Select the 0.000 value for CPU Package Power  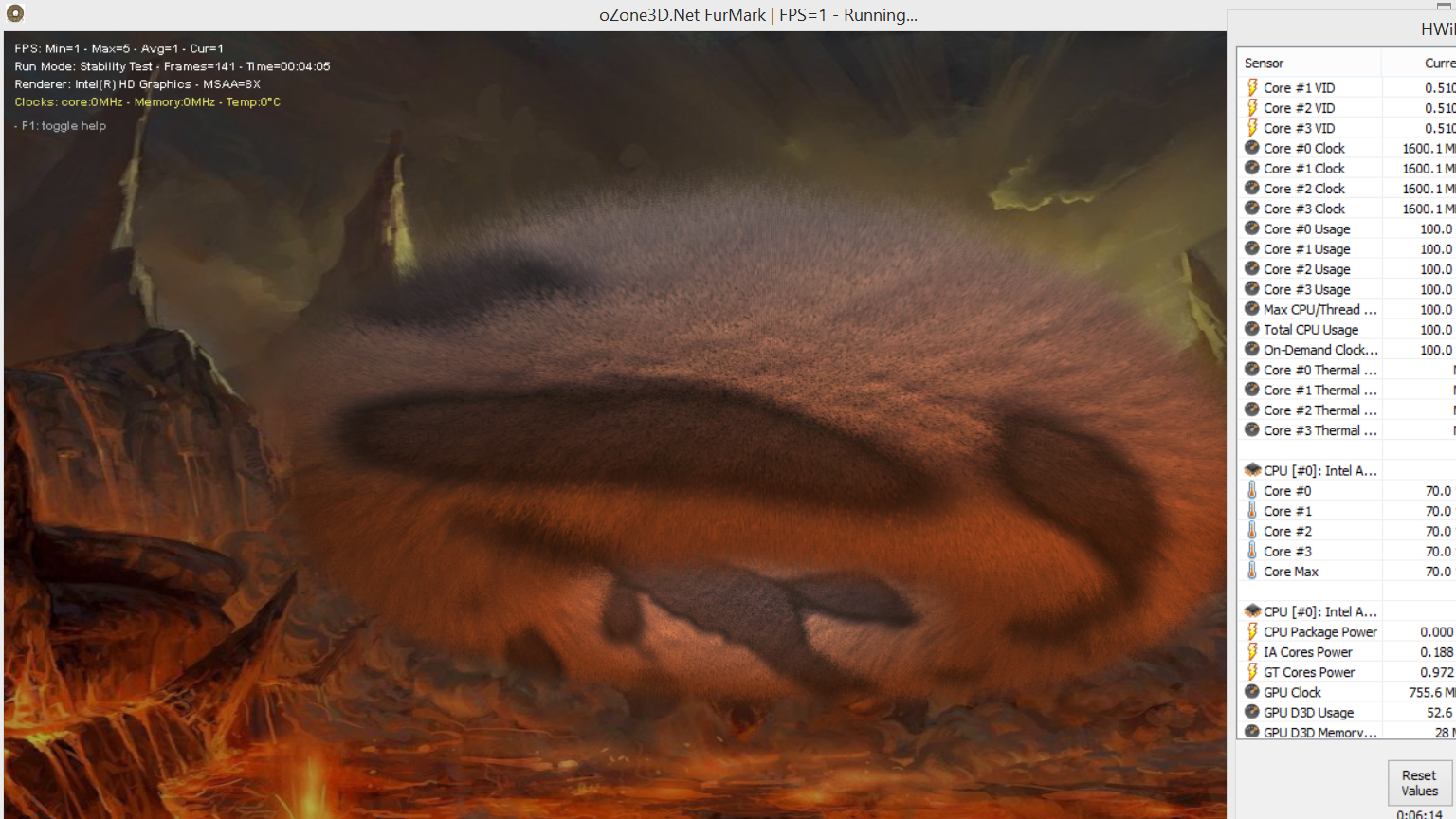coord(1437,631)
